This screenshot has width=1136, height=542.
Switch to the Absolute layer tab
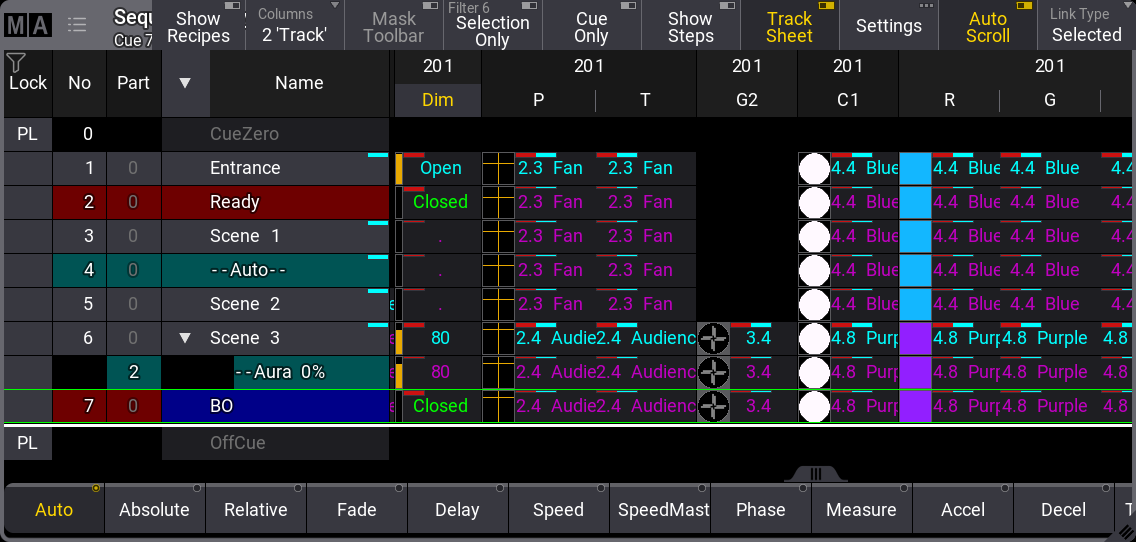tap(154, 510)
